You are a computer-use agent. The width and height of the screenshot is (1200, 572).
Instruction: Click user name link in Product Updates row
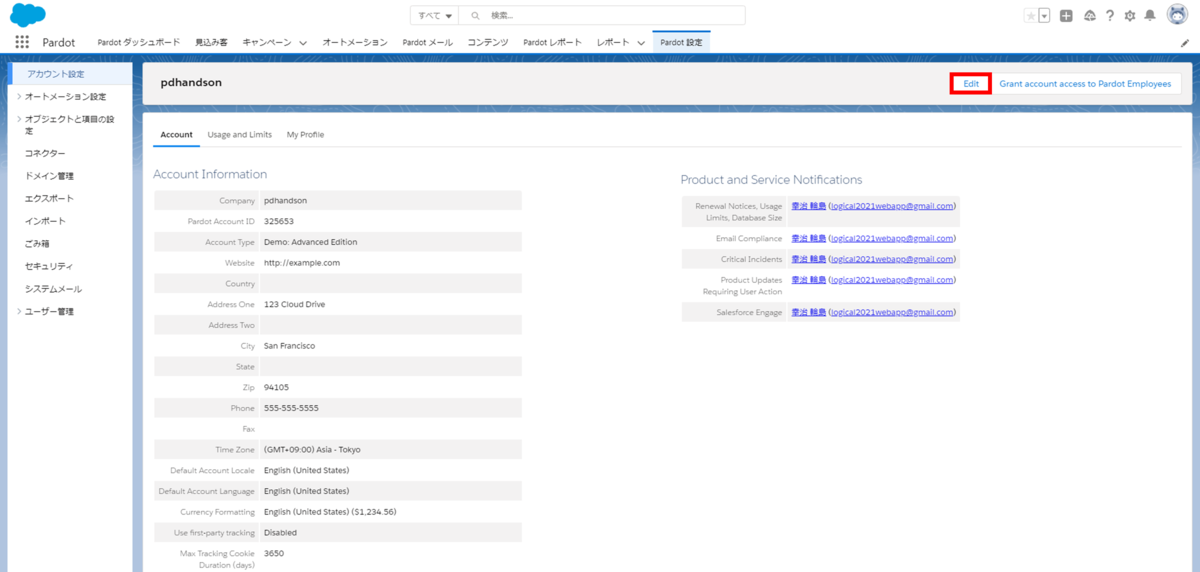coord(808,280)
